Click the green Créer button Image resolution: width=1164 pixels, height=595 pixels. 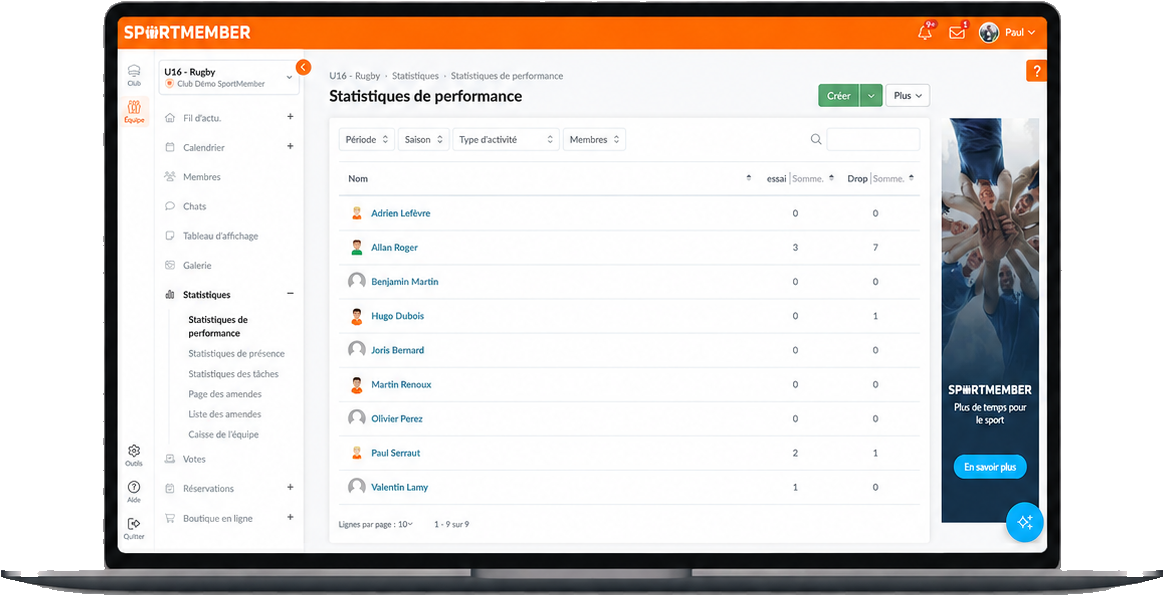coord(839,96)
